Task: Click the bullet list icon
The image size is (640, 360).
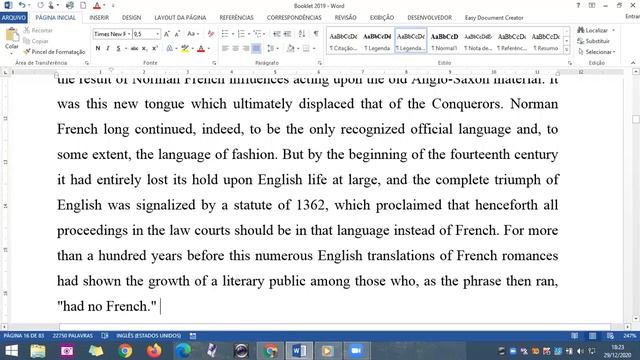Action: click(225, 34)
